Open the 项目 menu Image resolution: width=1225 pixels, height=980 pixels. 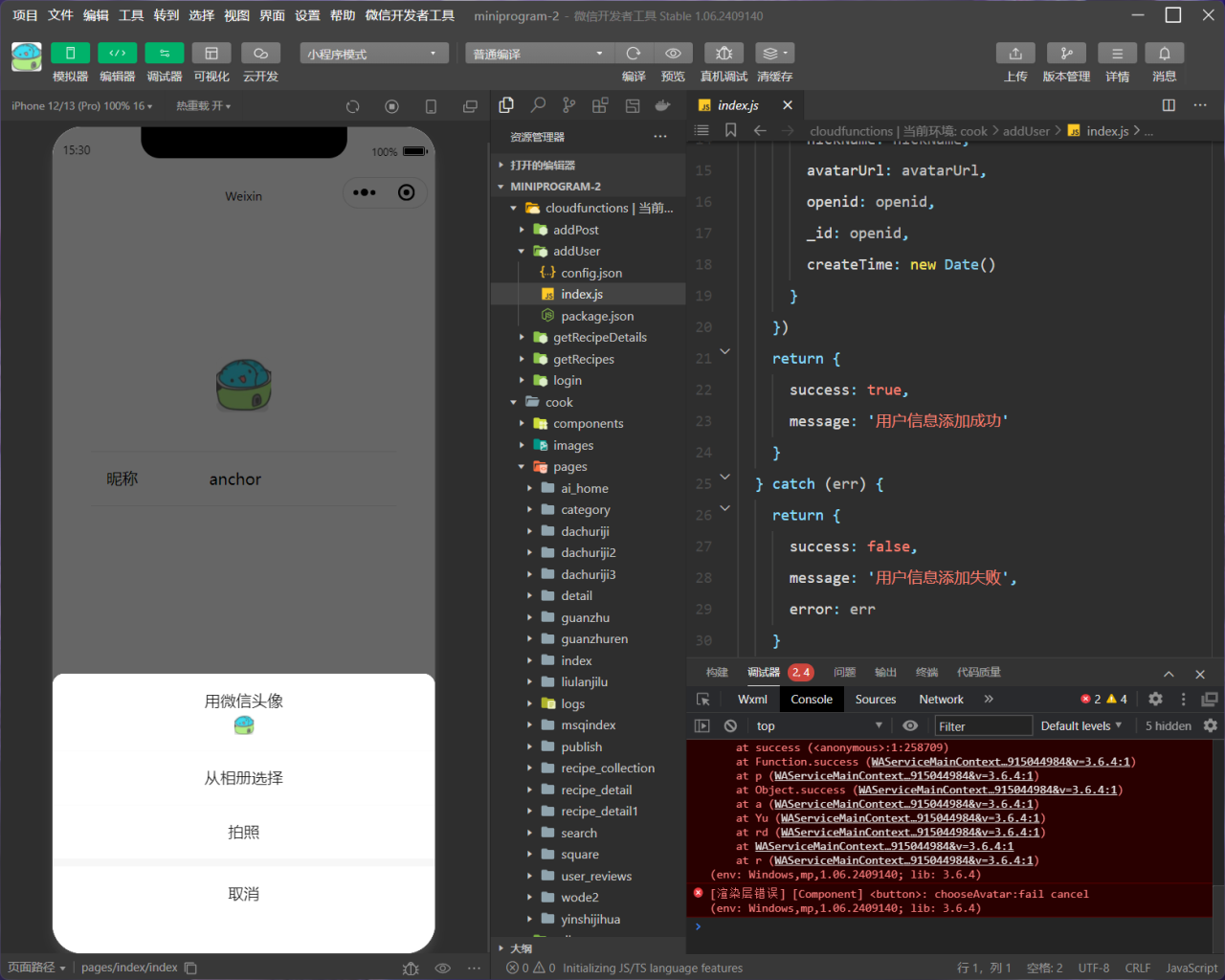[25, 15]
